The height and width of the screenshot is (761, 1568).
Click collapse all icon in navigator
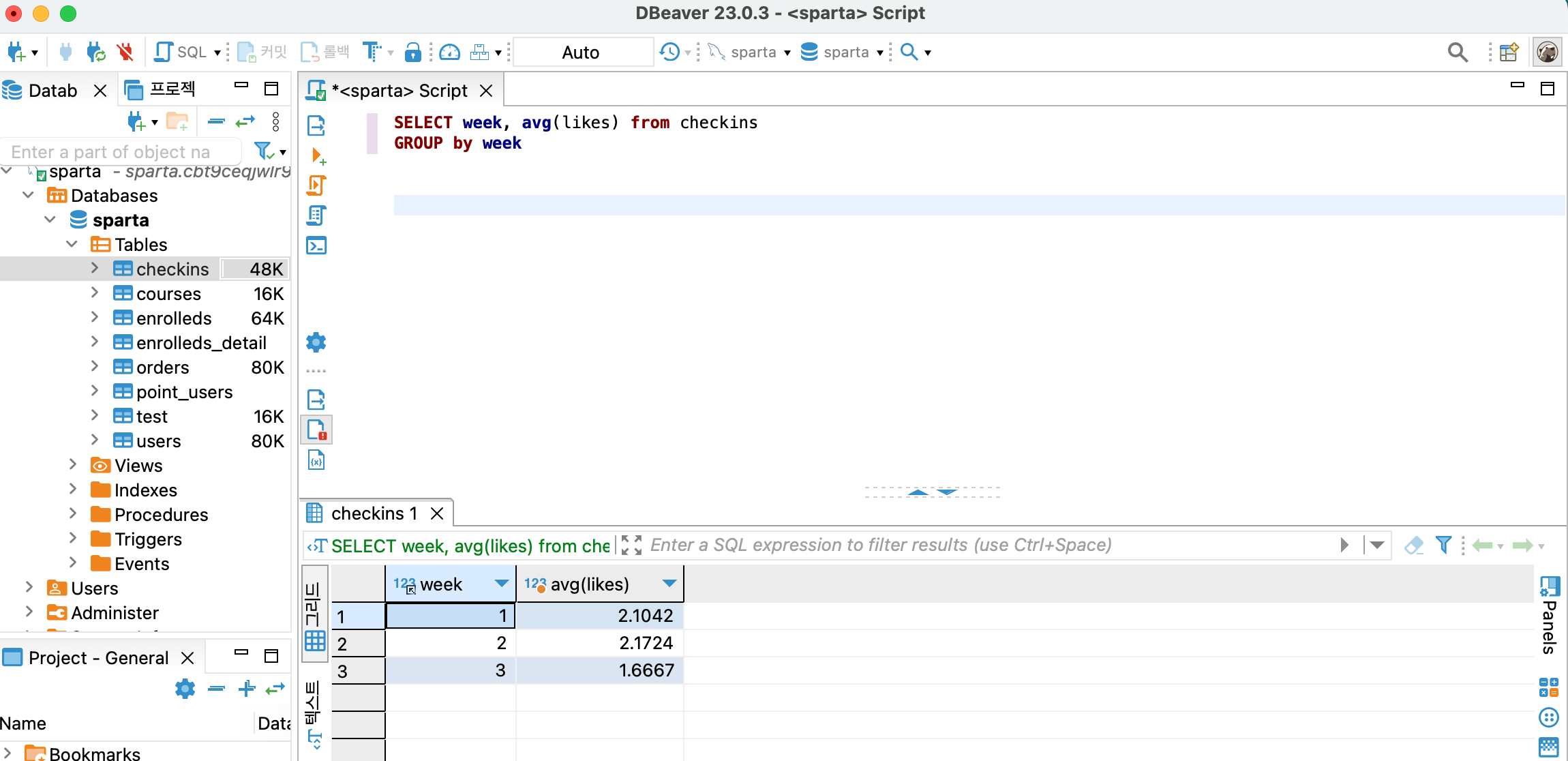(x=216, y=122)
